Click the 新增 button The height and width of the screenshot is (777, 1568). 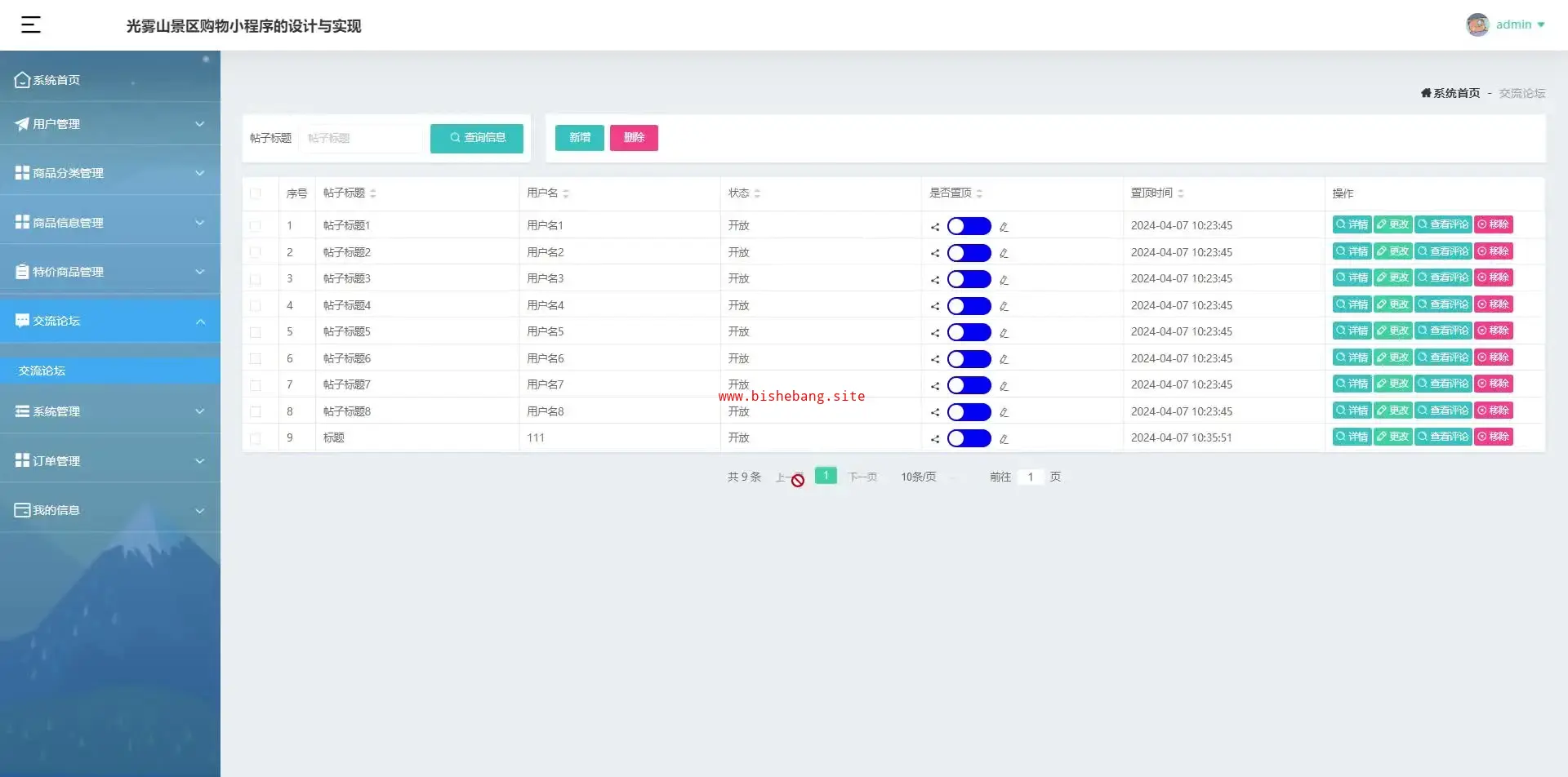579,138
